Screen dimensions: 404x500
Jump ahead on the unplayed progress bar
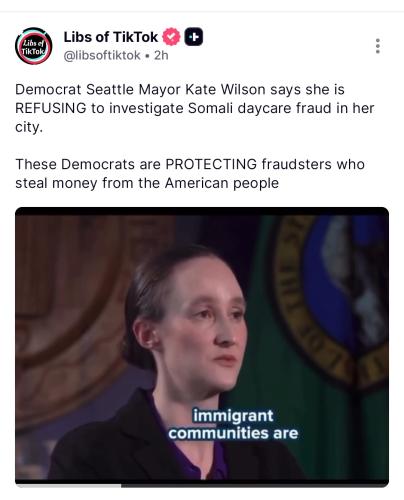(255, 485)
